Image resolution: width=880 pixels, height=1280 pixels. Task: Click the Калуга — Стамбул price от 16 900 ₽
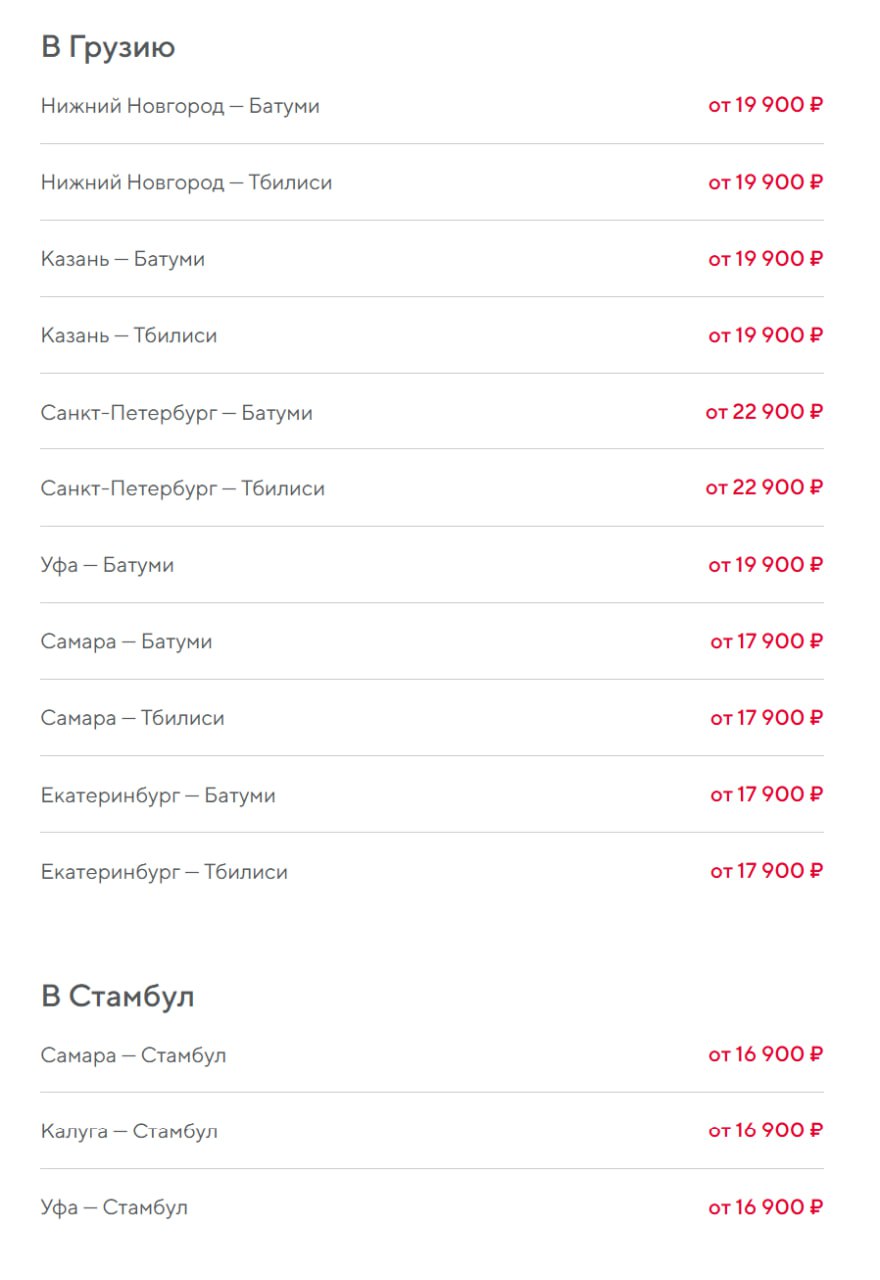765,1131
